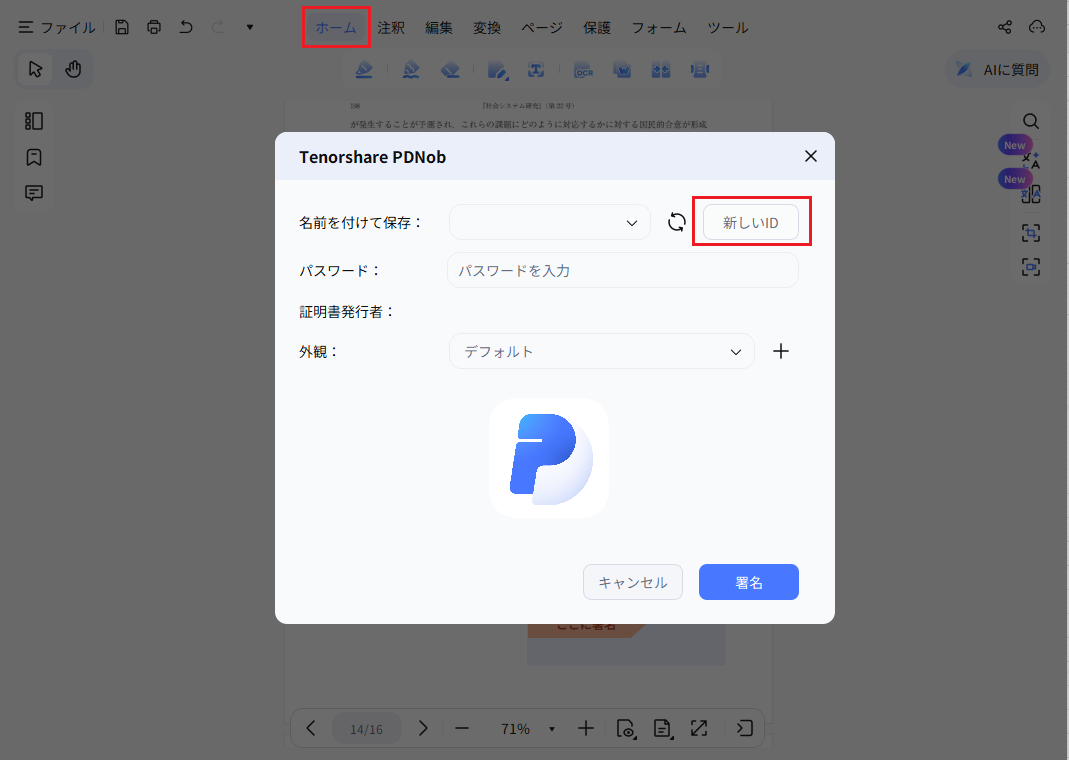Click the last toolbar batch icon

(x=699, y=70)
